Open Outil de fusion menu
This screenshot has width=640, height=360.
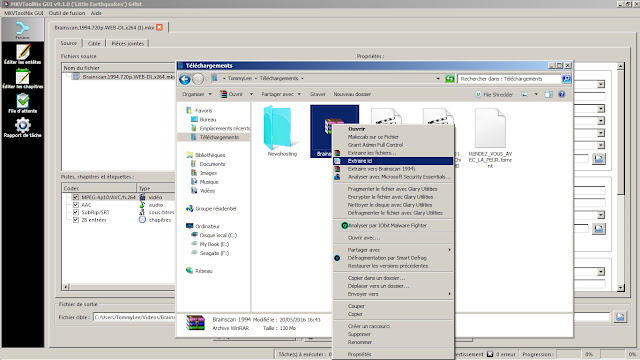[67, 13]
